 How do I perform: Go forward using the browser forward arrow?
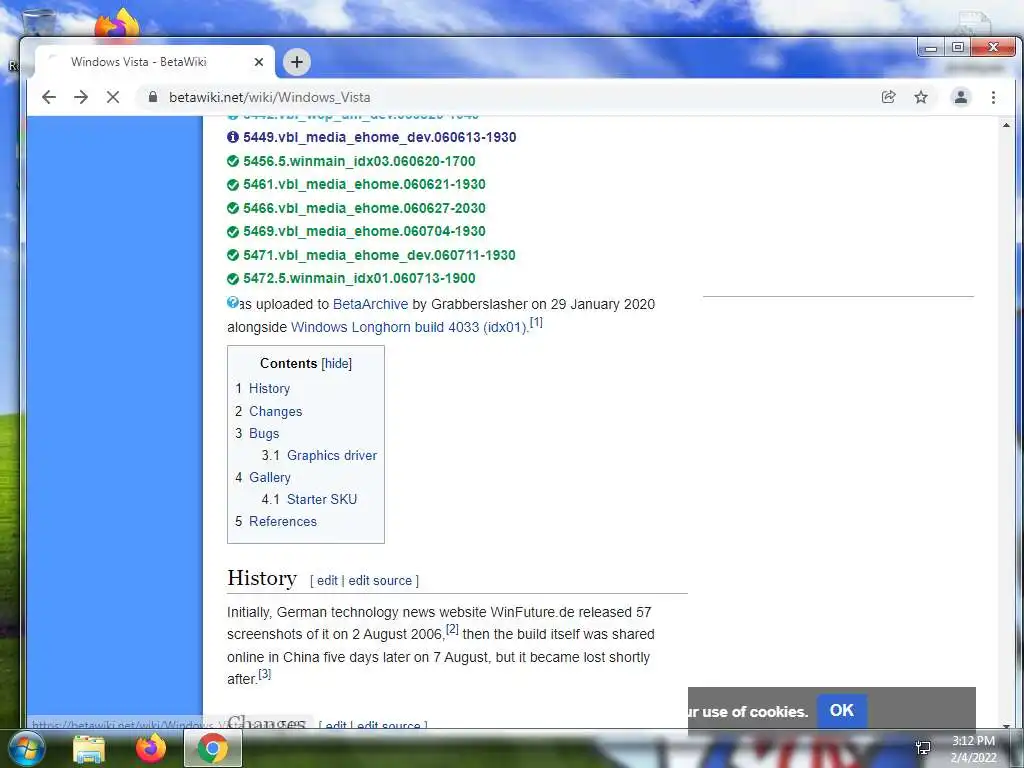(81, 97)
